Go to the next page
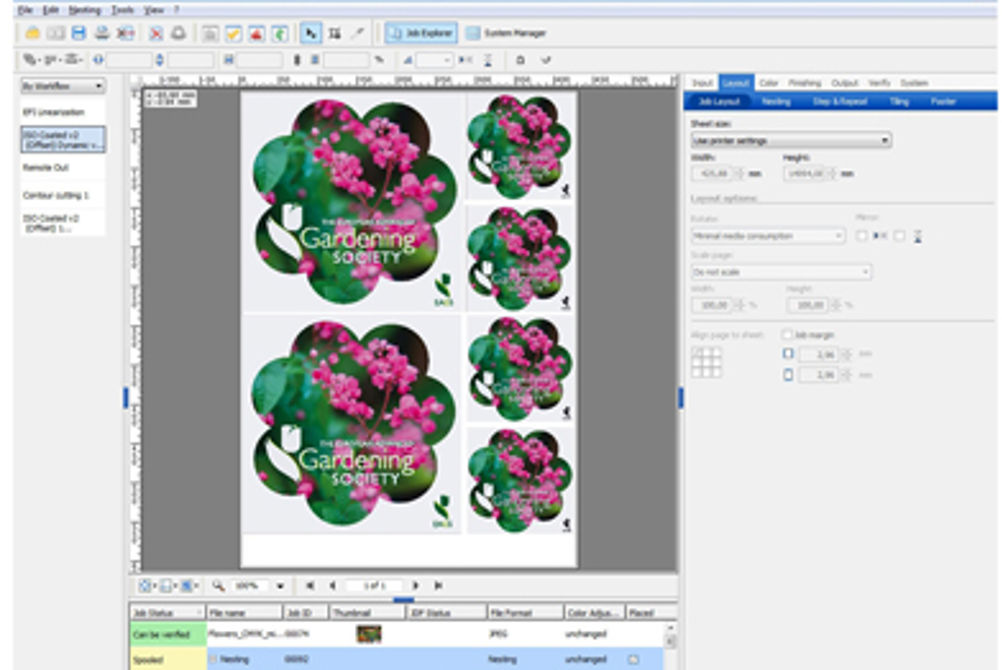Viewport: 1002px width, 670px height. 415,586
